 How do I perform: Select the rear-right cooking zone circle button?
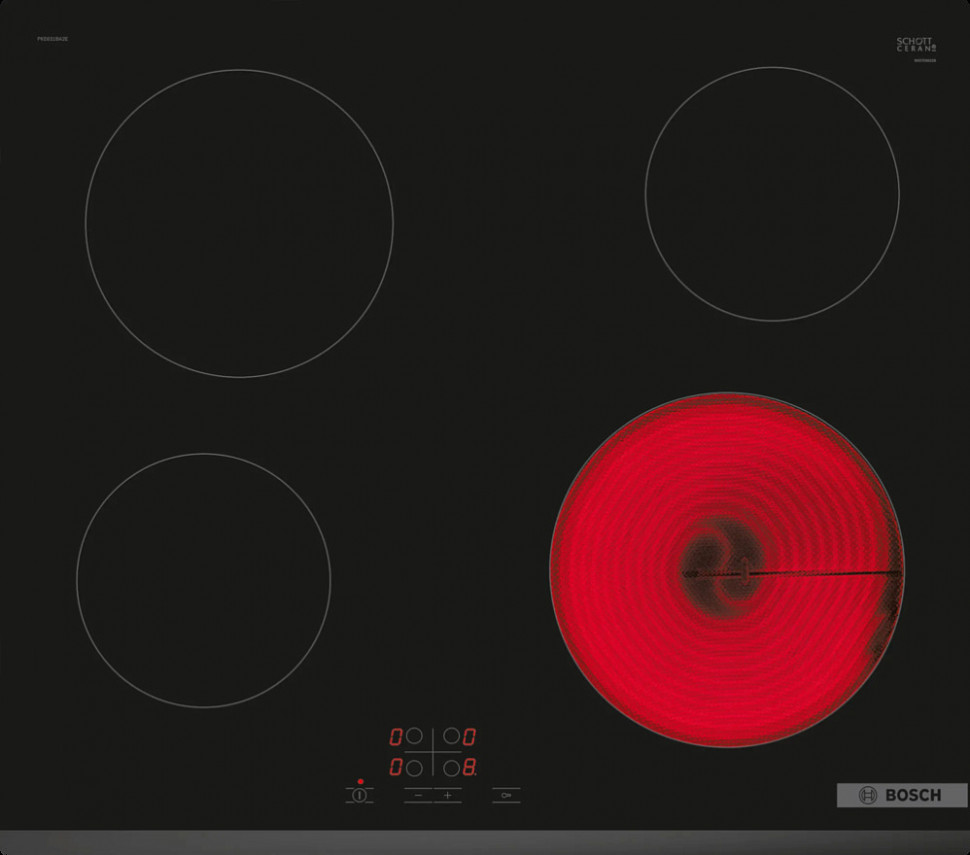(451, 736)
